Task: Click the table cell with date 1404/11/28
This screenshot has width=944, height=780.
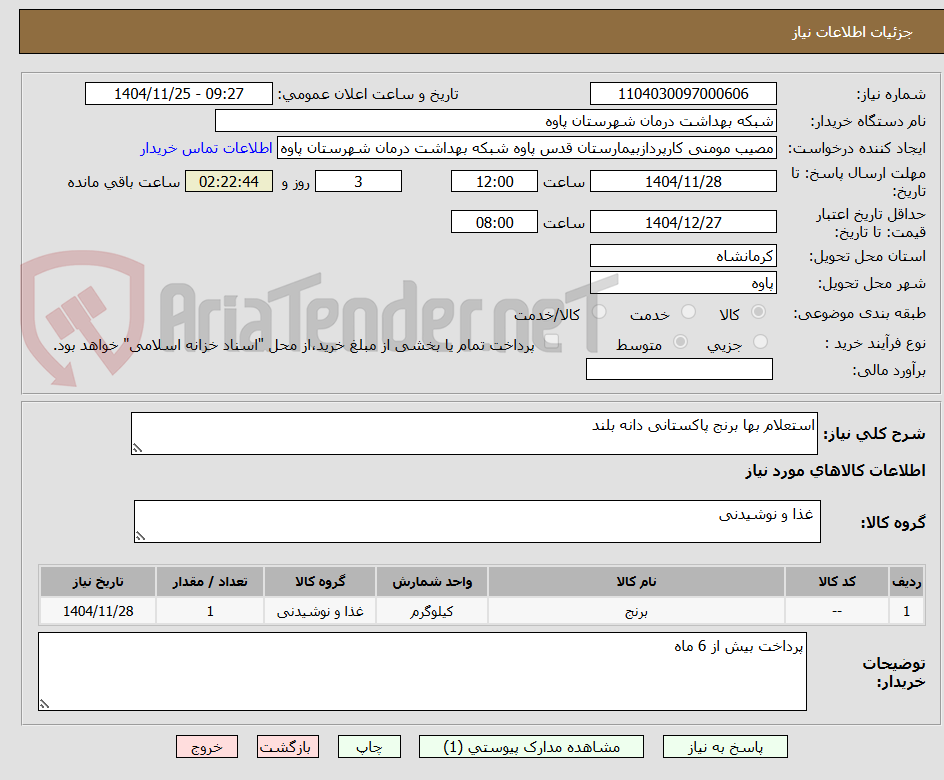Action: click(x=98, y=611)
